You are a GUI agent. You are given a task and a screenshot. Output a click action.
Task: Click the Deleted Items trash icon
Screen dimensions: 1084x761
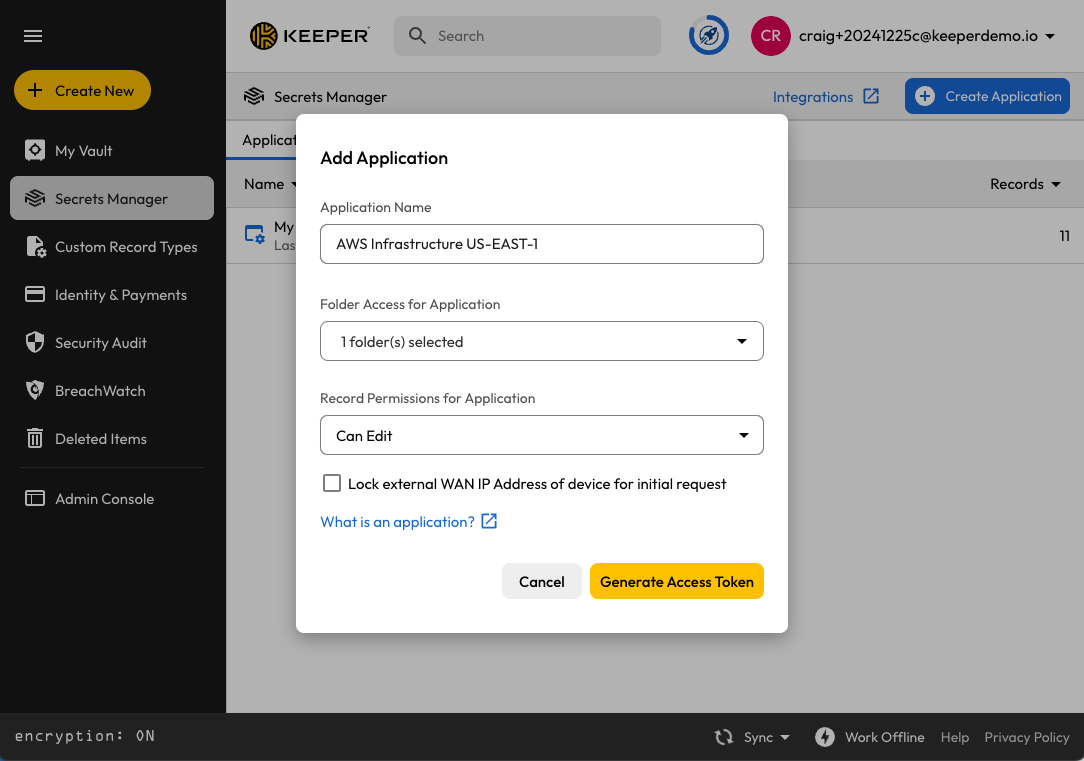point(35,439)
